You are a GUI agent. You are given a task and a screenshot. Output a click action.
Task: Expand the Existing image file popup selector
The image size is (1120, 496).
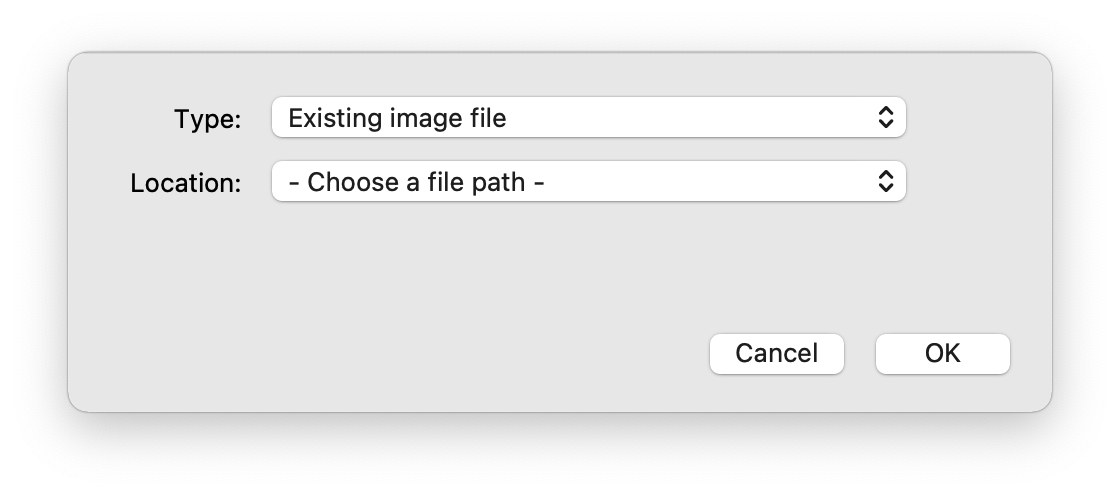tap(588, 118)
